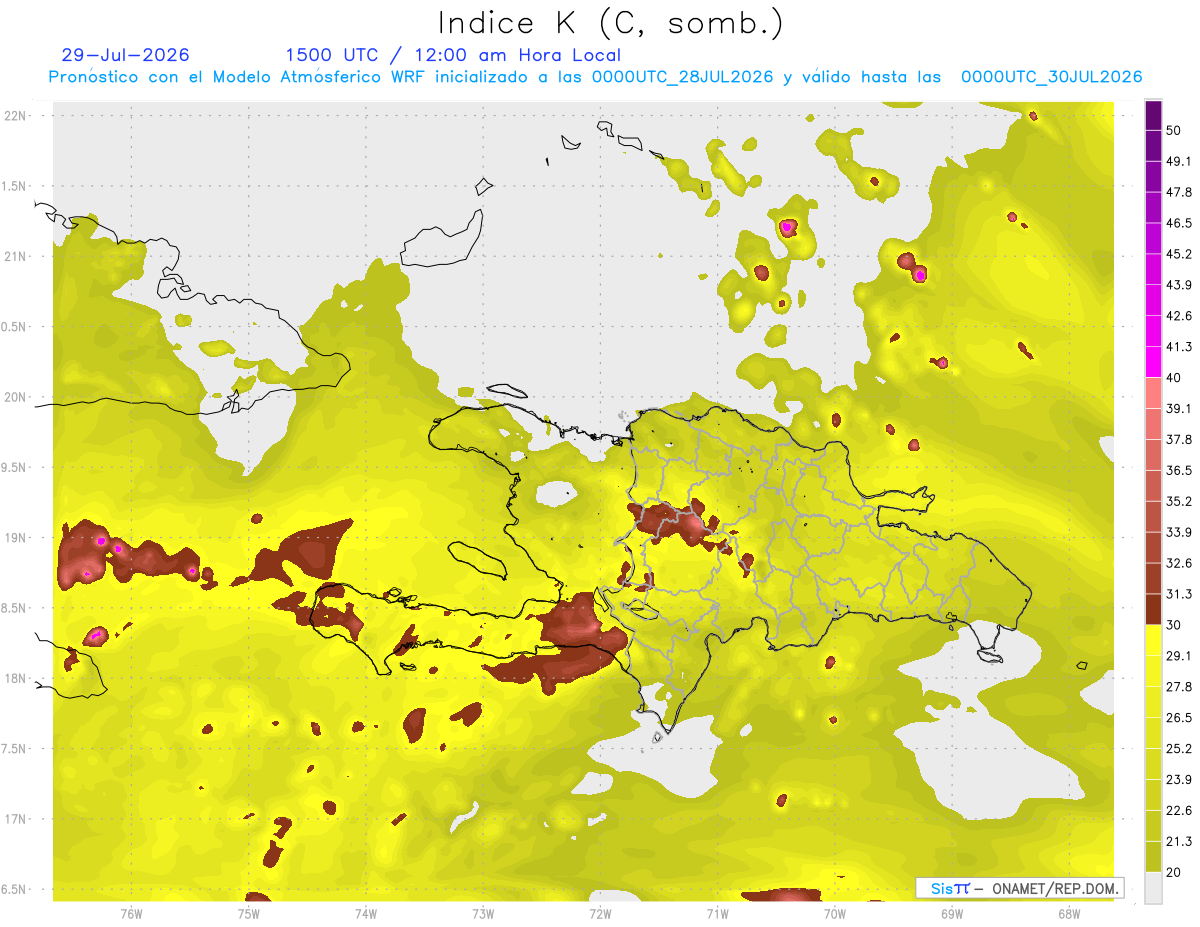Click the latitude label '18N'

point(14,678)
